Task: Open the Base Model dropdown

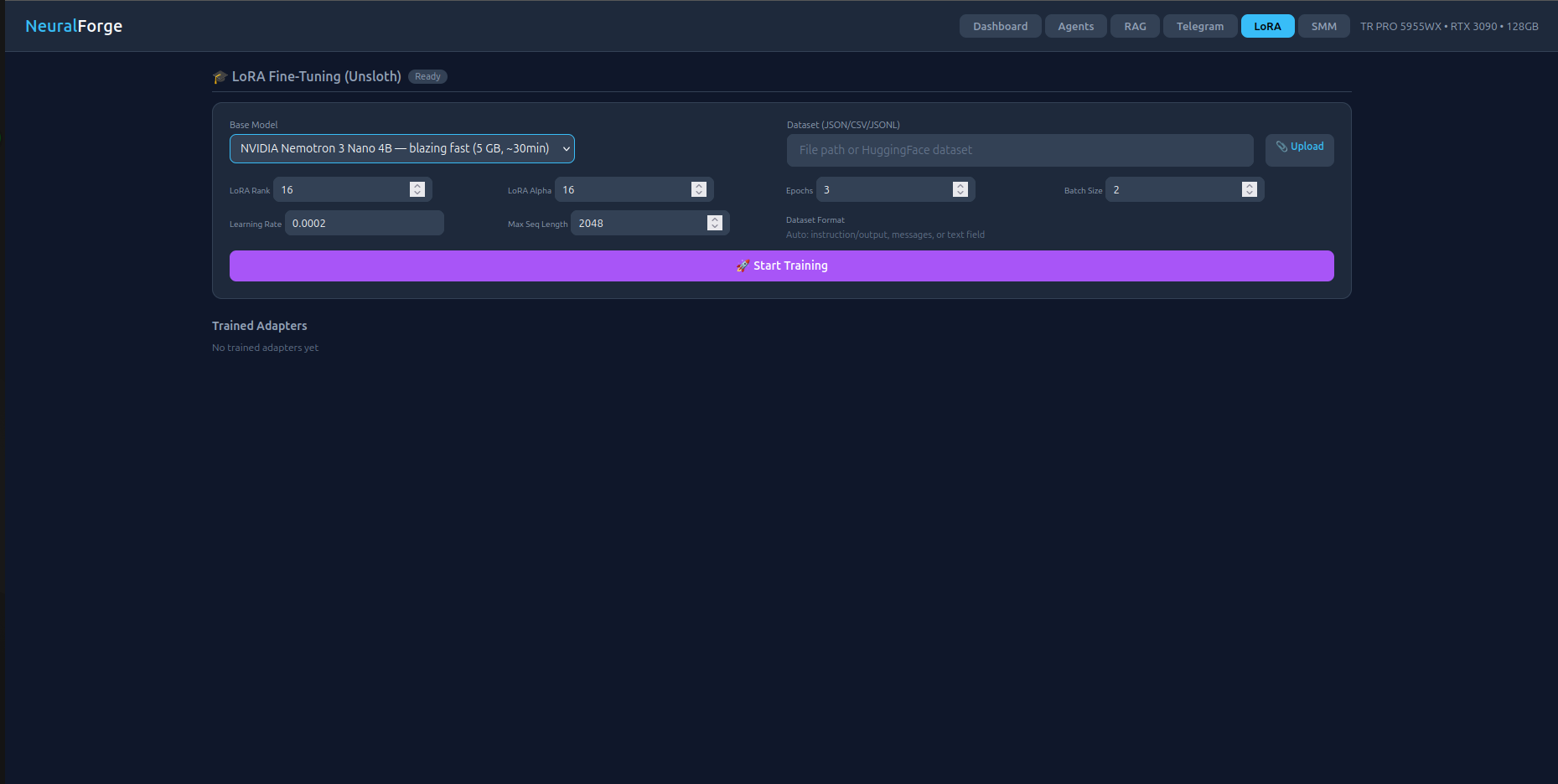Action: [x=401, y=148]
